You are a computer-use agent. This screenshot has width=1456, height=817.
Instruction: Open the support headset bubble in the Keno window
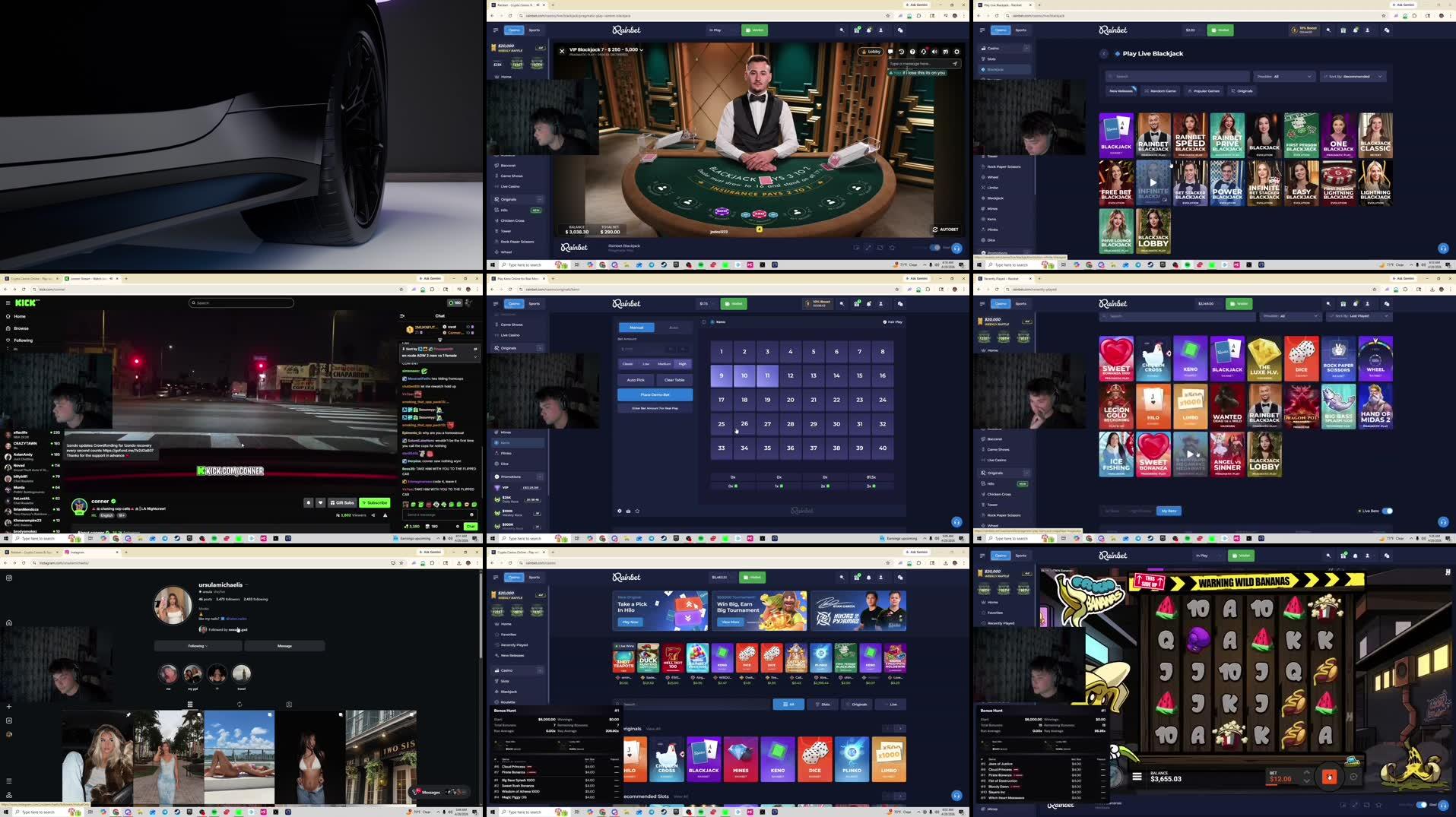tap(956, 522)
